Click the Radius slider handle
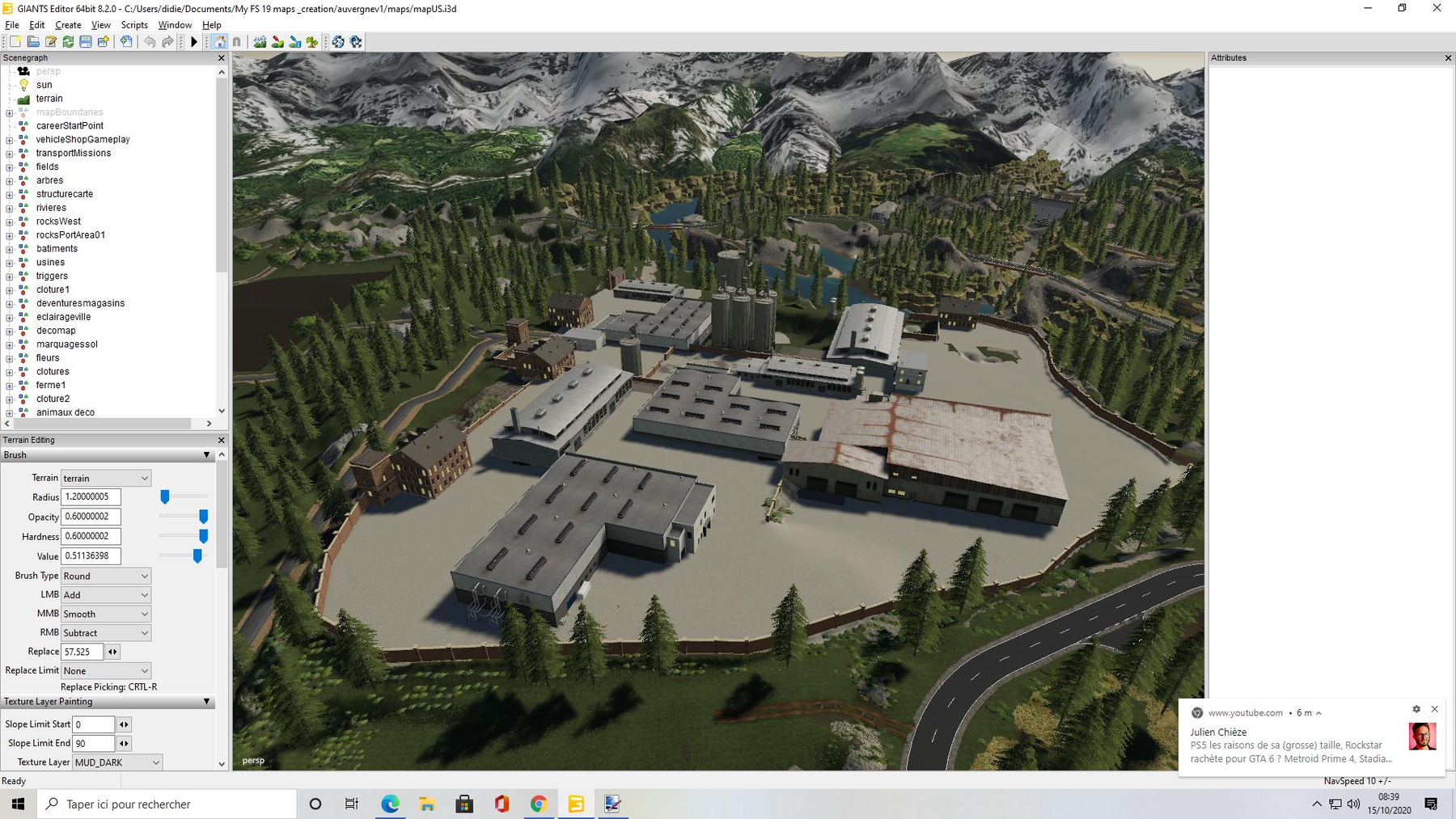The height and width of the screenshot is (819, 1456). (x=165, y=496)
